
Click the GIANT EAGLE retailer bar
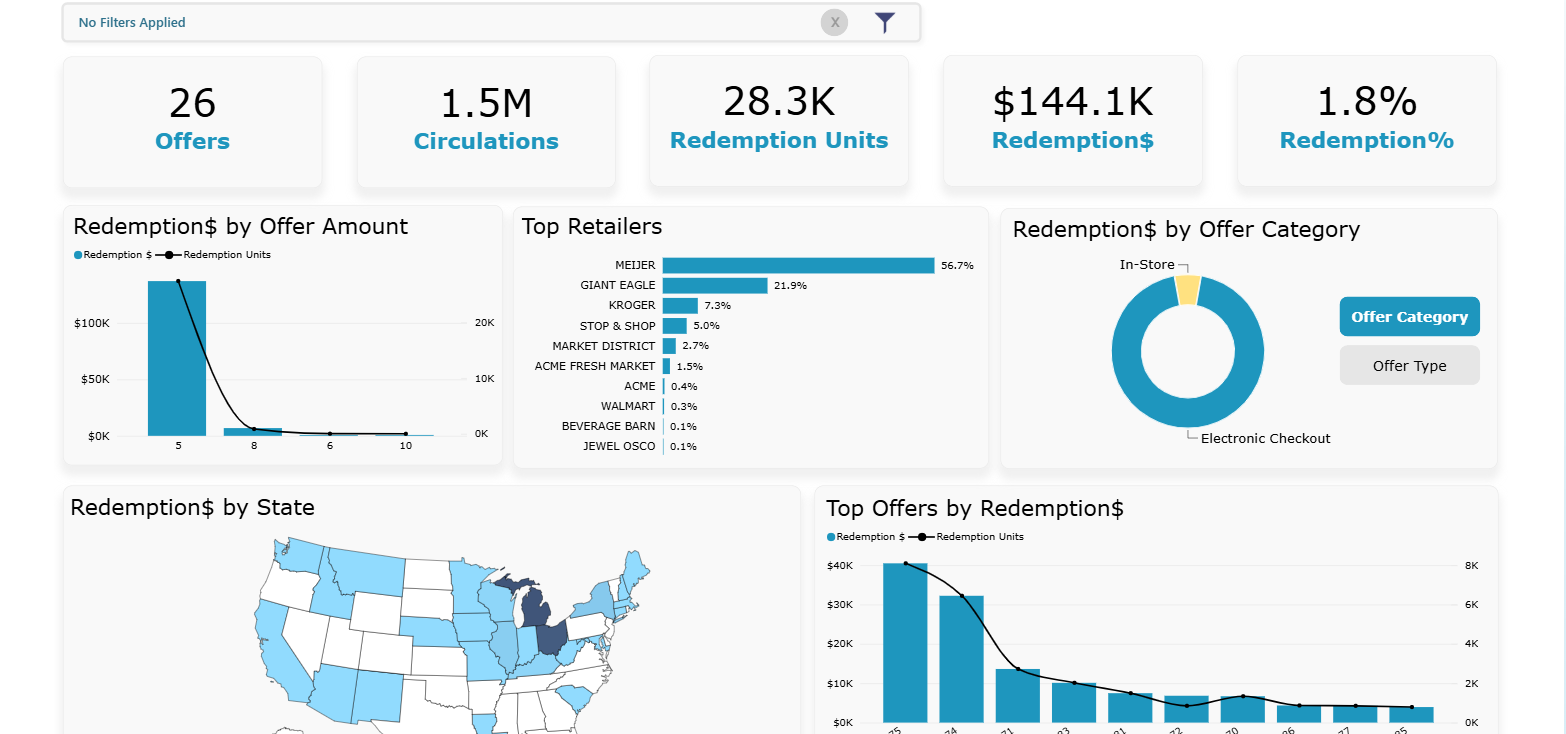715,285
